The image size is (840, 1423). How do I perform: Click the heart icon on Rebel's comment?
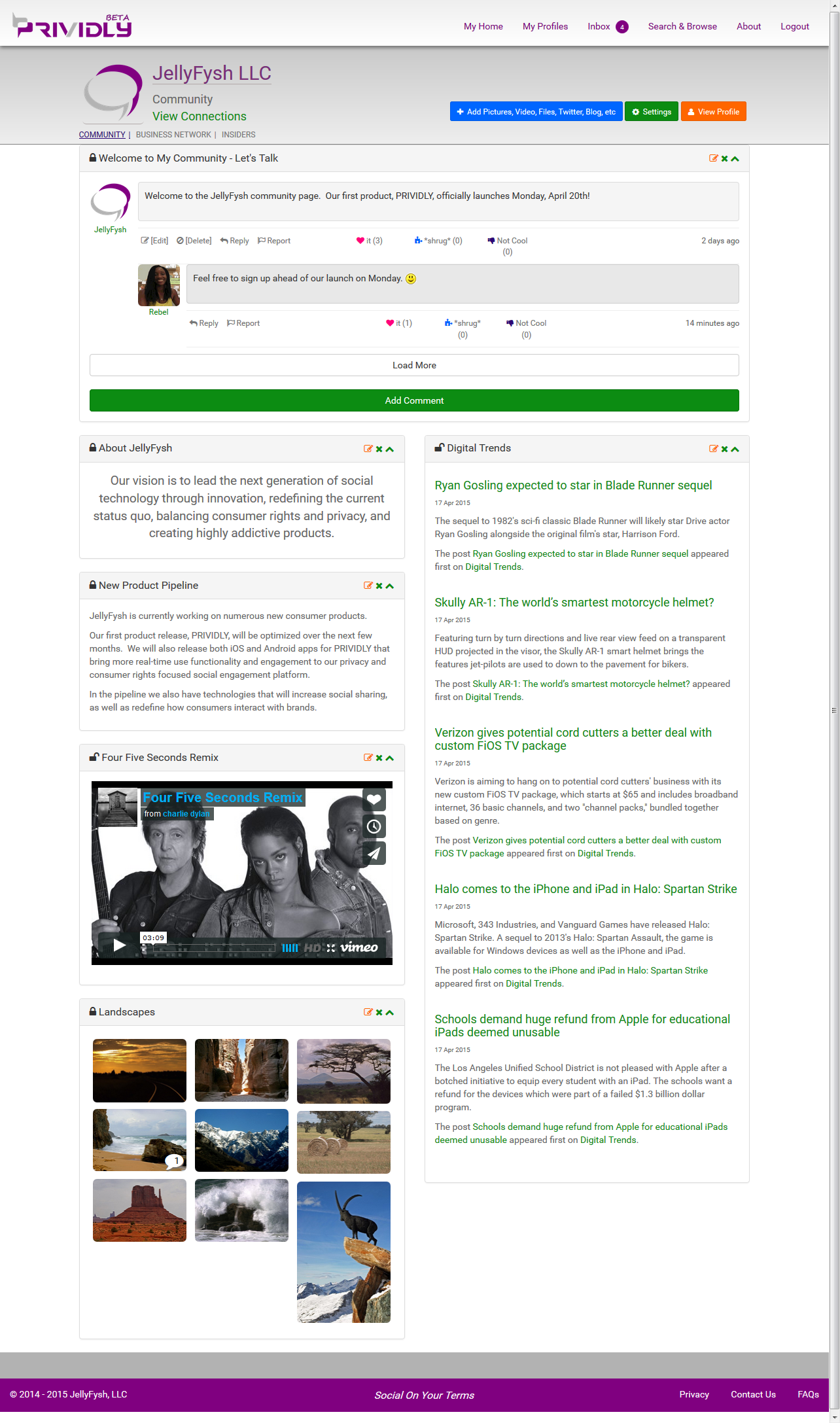[x=390, y=323]
